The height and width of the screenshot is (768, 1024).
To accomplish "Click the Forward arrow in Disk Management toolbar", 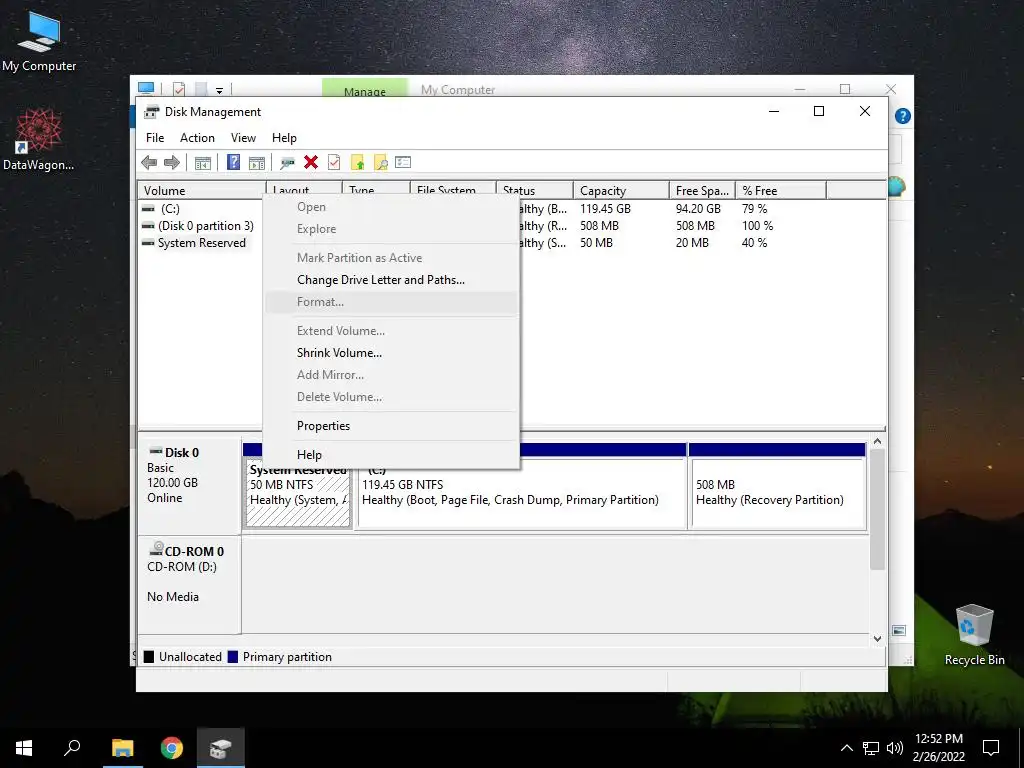I will click(x=172, y=163).
